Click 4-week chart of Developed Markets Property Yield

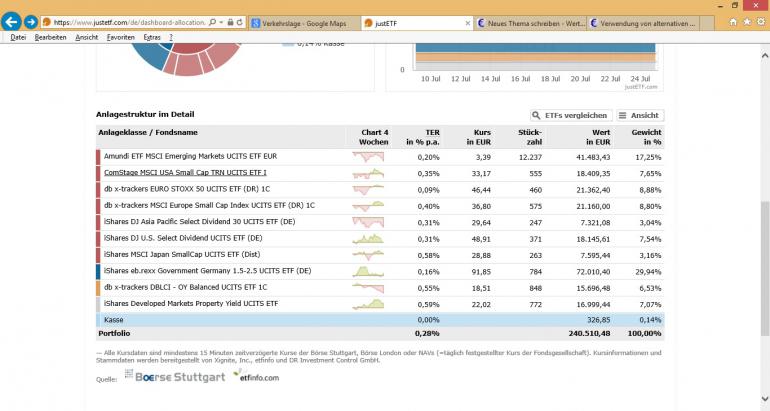click(368, 304)
